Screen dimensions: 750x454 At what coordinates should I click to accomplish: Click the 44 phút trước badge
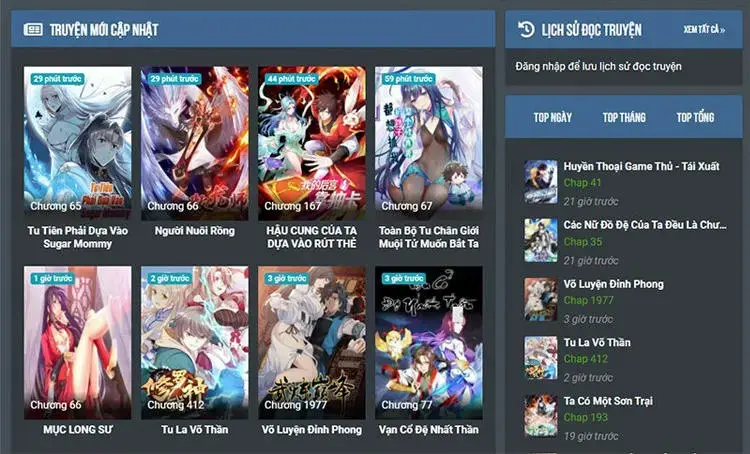click(x=291, y=79)
